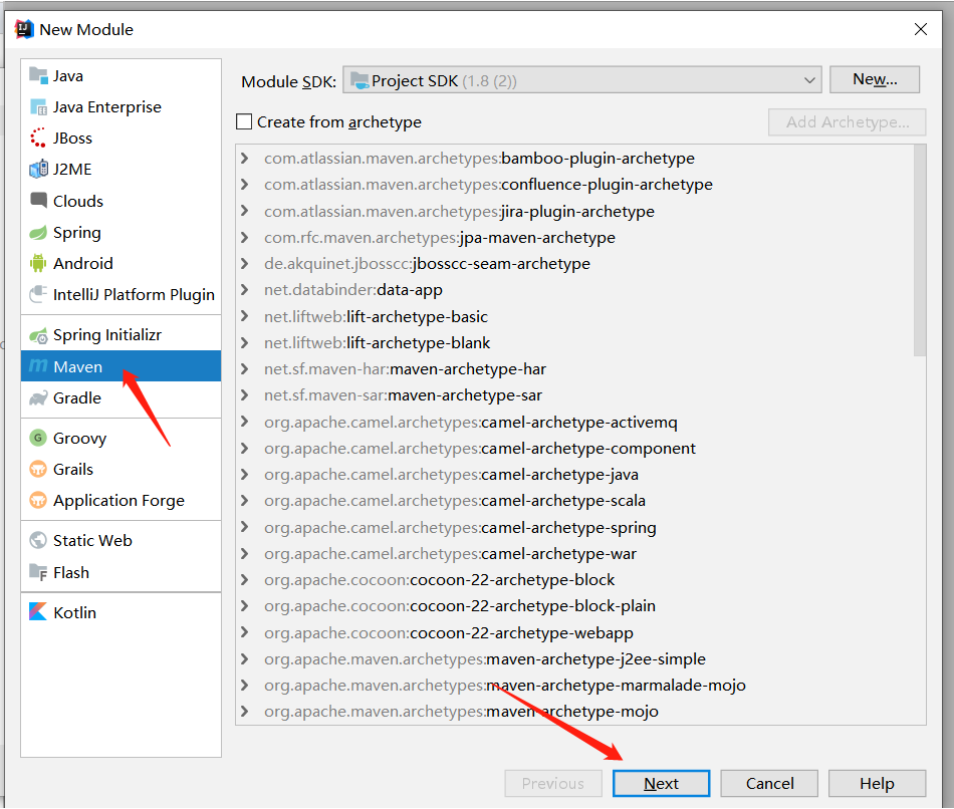Screen dimensions: 954x809
Task: Click the Previous button
Action: [x=553, y=783]
